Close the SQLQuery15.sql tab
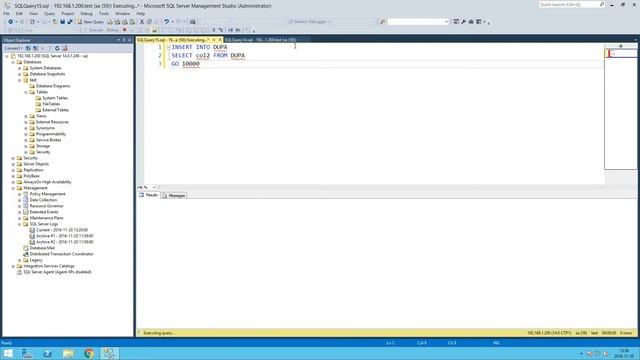The height and width of the screenshot is (360, 640). click(220, 40)
